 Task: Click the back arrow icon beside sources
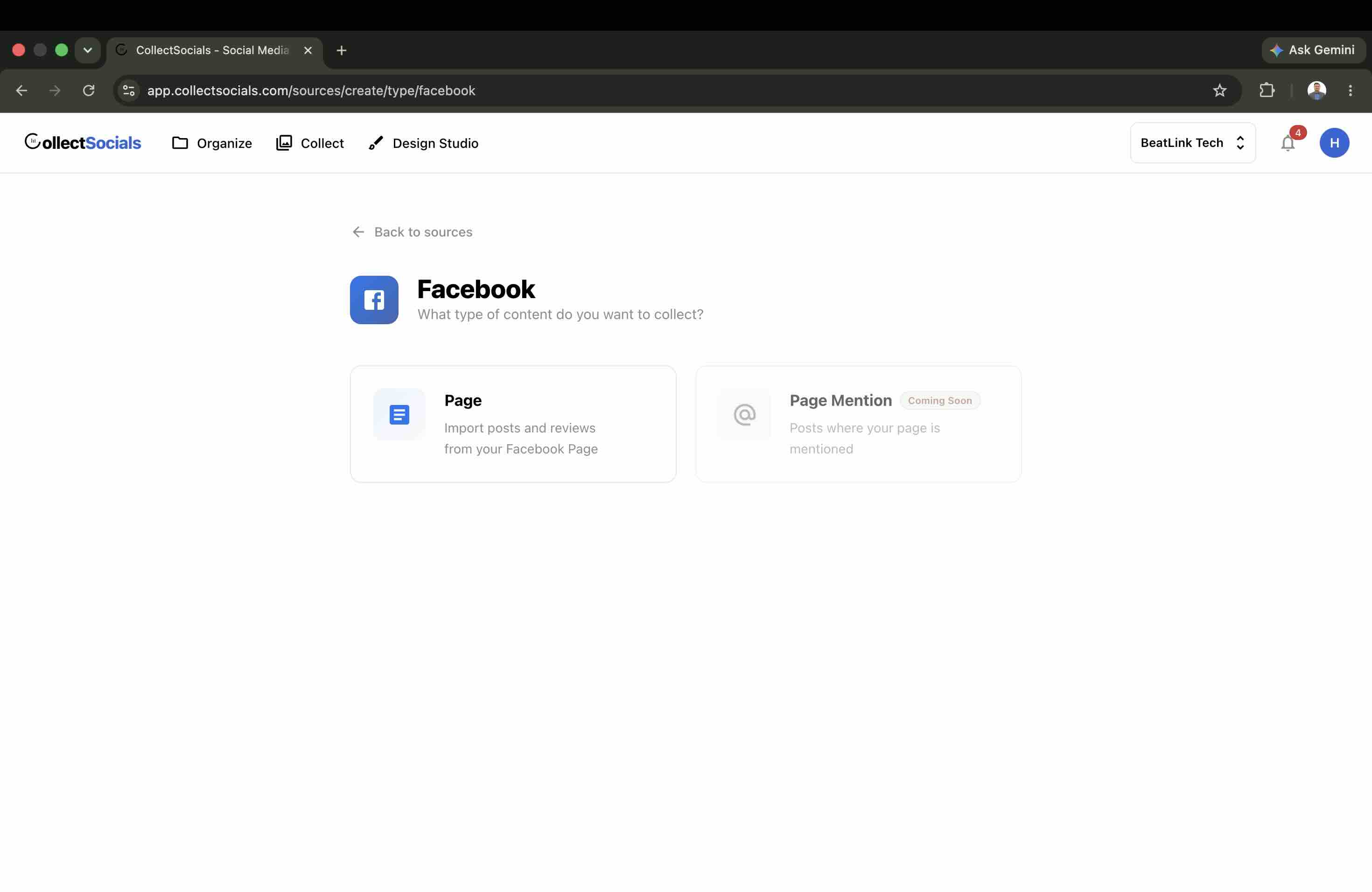point(358,232)
